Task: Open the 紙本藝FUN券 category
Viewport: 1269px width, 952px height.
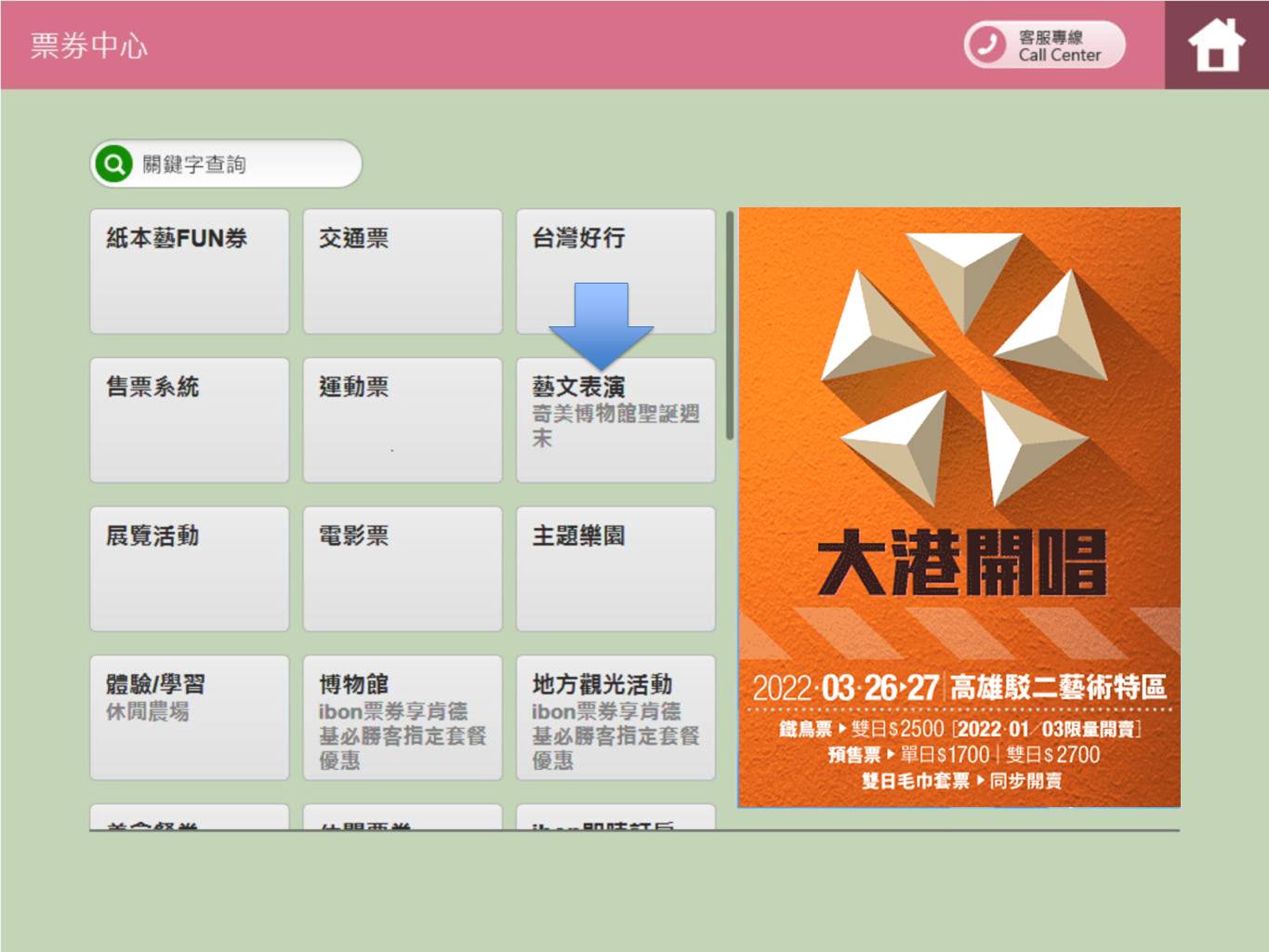Action: (x=190, y=271)
